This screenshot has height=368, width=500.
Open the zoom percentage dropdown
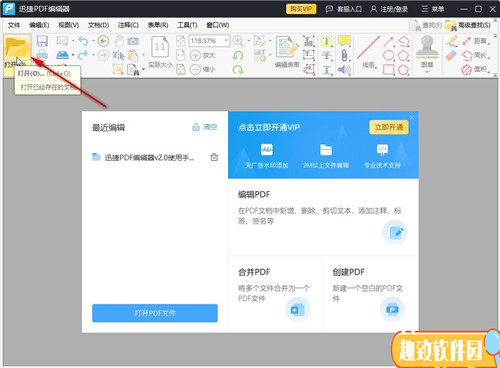tap(226, 41)
